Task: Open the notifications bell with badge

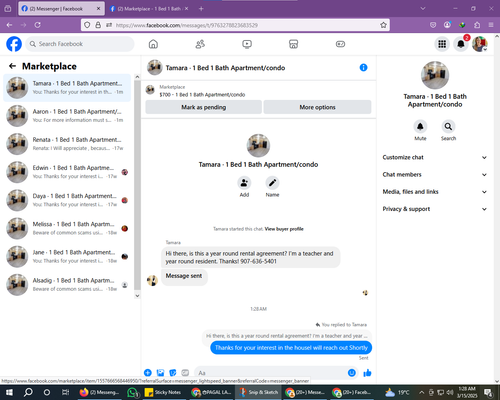Action: pyautogui.click(x=461, y=44)
